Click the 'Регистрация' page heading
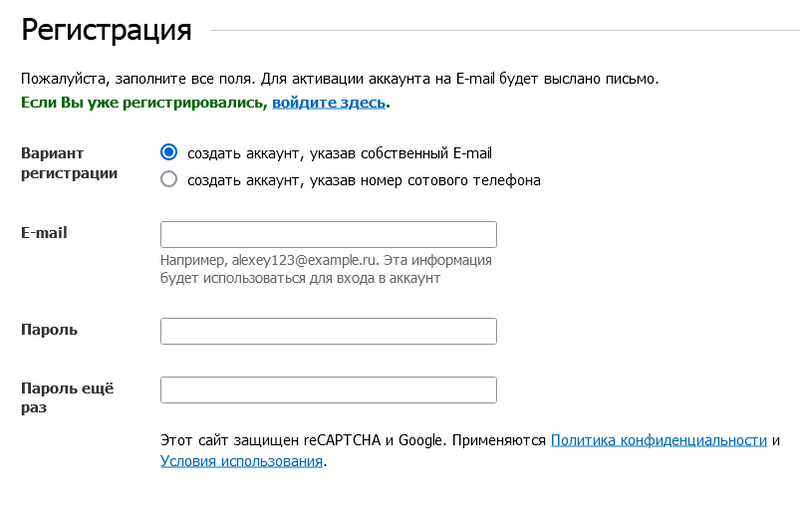The height and width of the screenshot is (506, 800). [106, 30]
